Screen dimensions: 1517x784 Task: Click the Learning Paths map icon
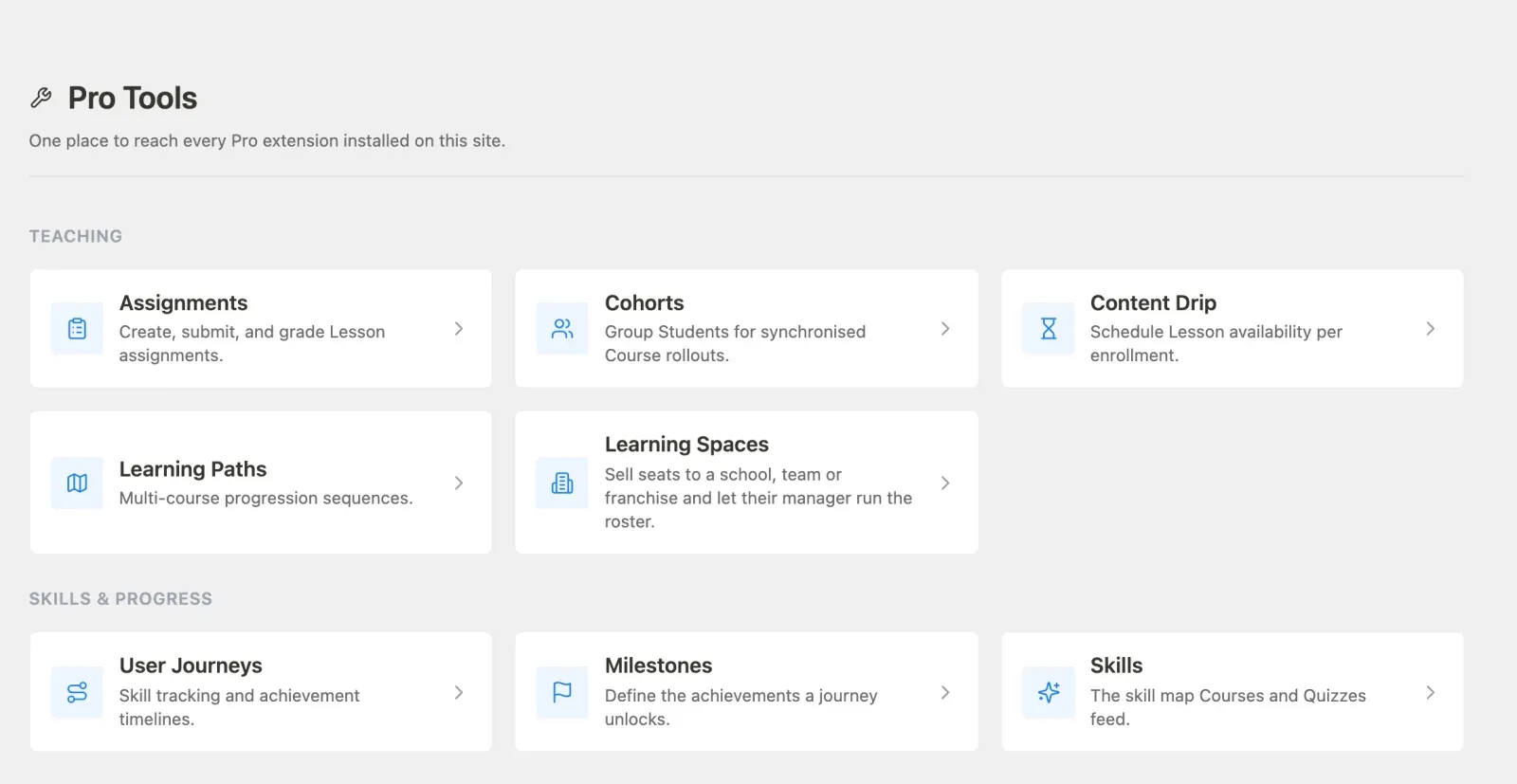click(x=77, y=483)
